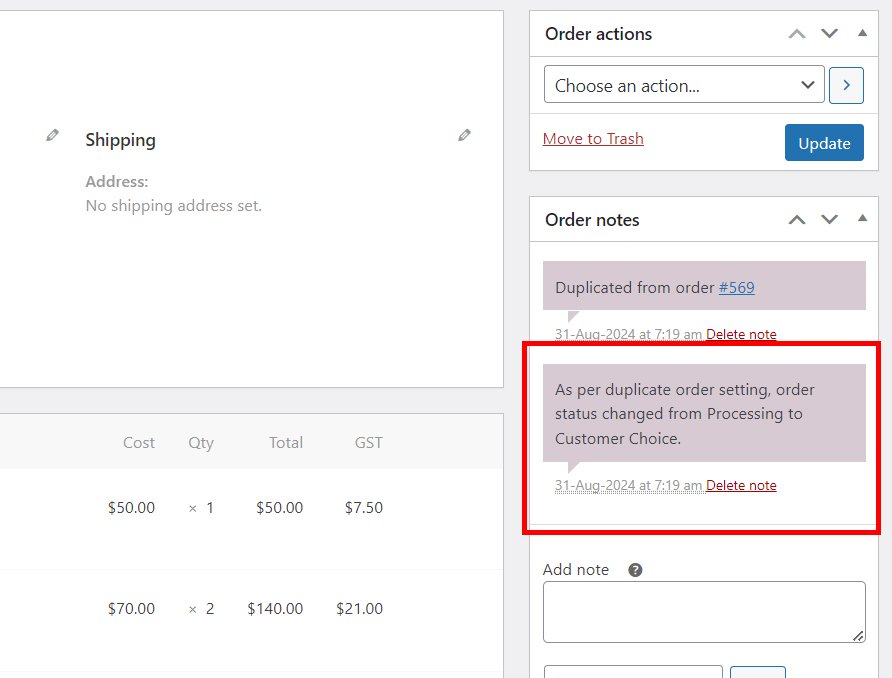Viewport: 892px width, 678px height.
Task: Move Order notes panel up
Action: [796, 220]
